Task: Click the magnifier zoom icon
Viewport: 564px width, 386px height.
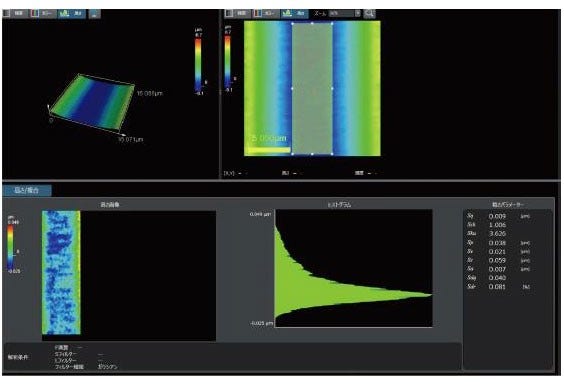Action: [369, 14]
